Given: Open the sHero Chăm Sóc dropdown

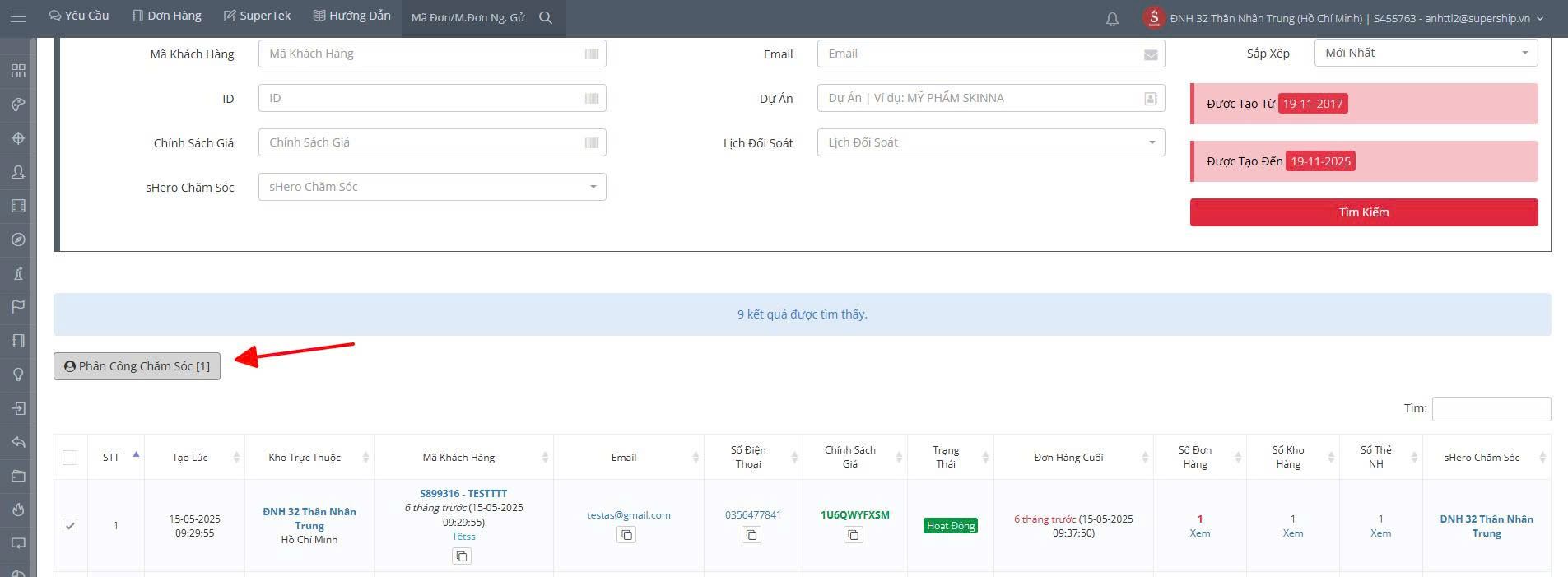Looking at the screenshot, I should (x=432, y=187).
